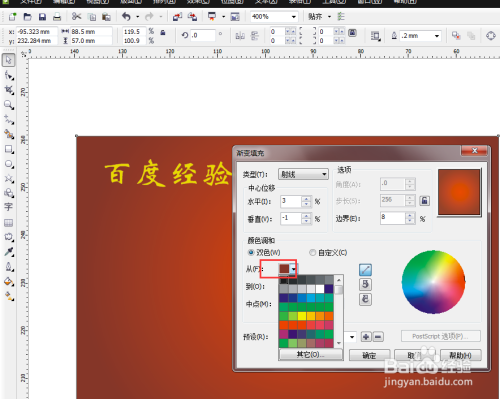Click the Open file icon
500x399 pixels.
pos(28,17)
